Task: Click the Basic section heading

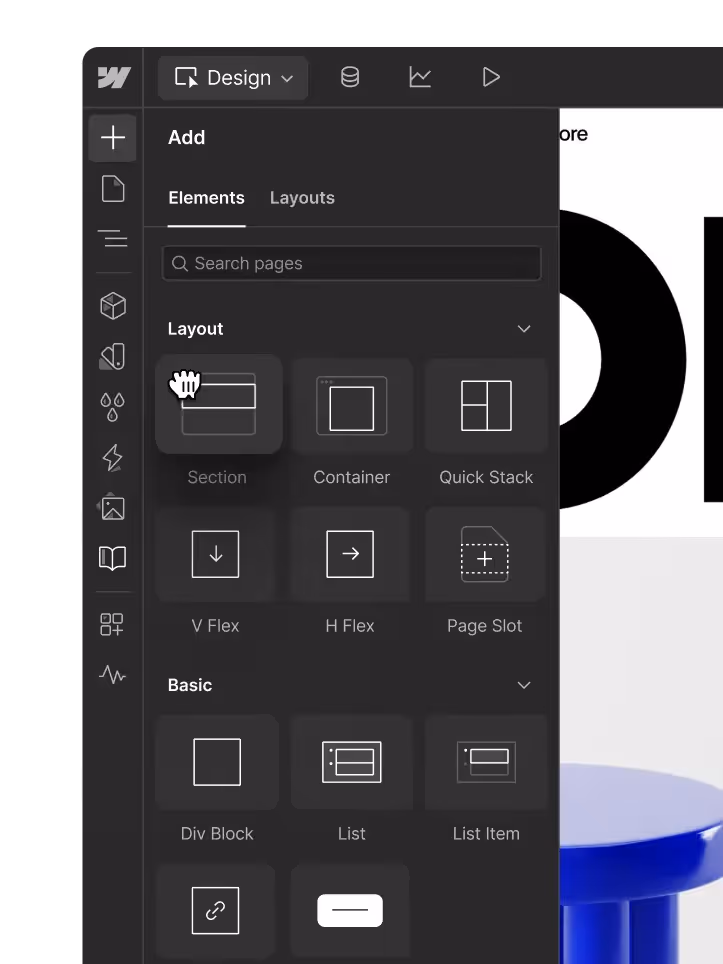Action: pos(190,685)
